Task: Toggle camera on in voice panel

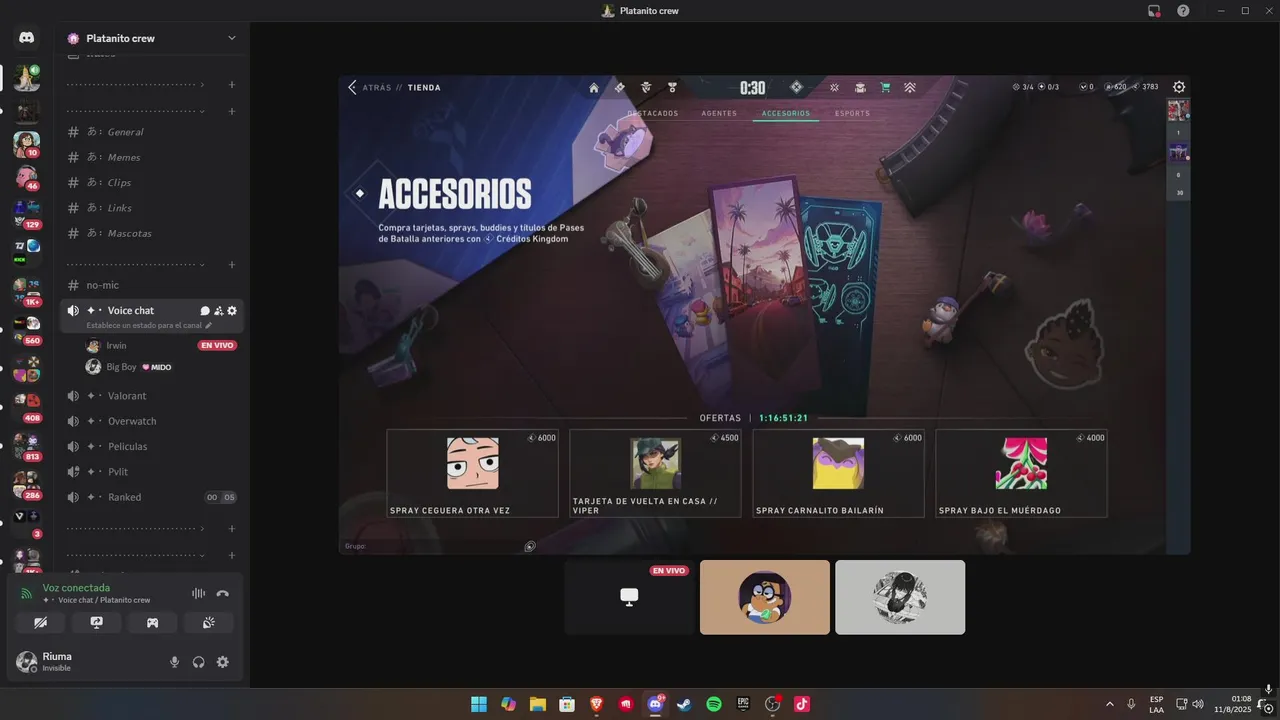Action: [41, 622]
